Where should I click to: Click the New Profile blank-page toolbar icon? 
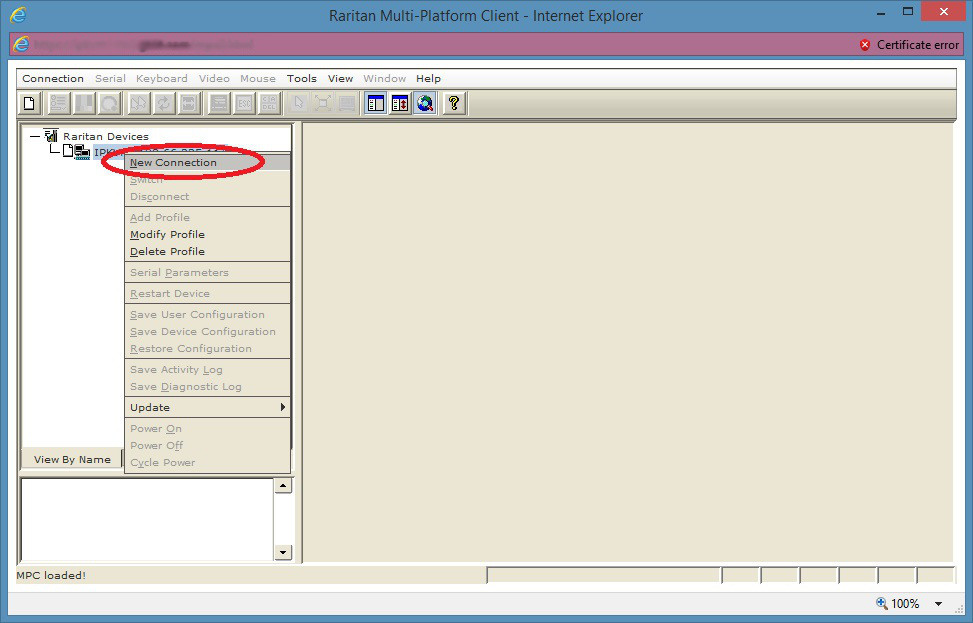[29, 103]
